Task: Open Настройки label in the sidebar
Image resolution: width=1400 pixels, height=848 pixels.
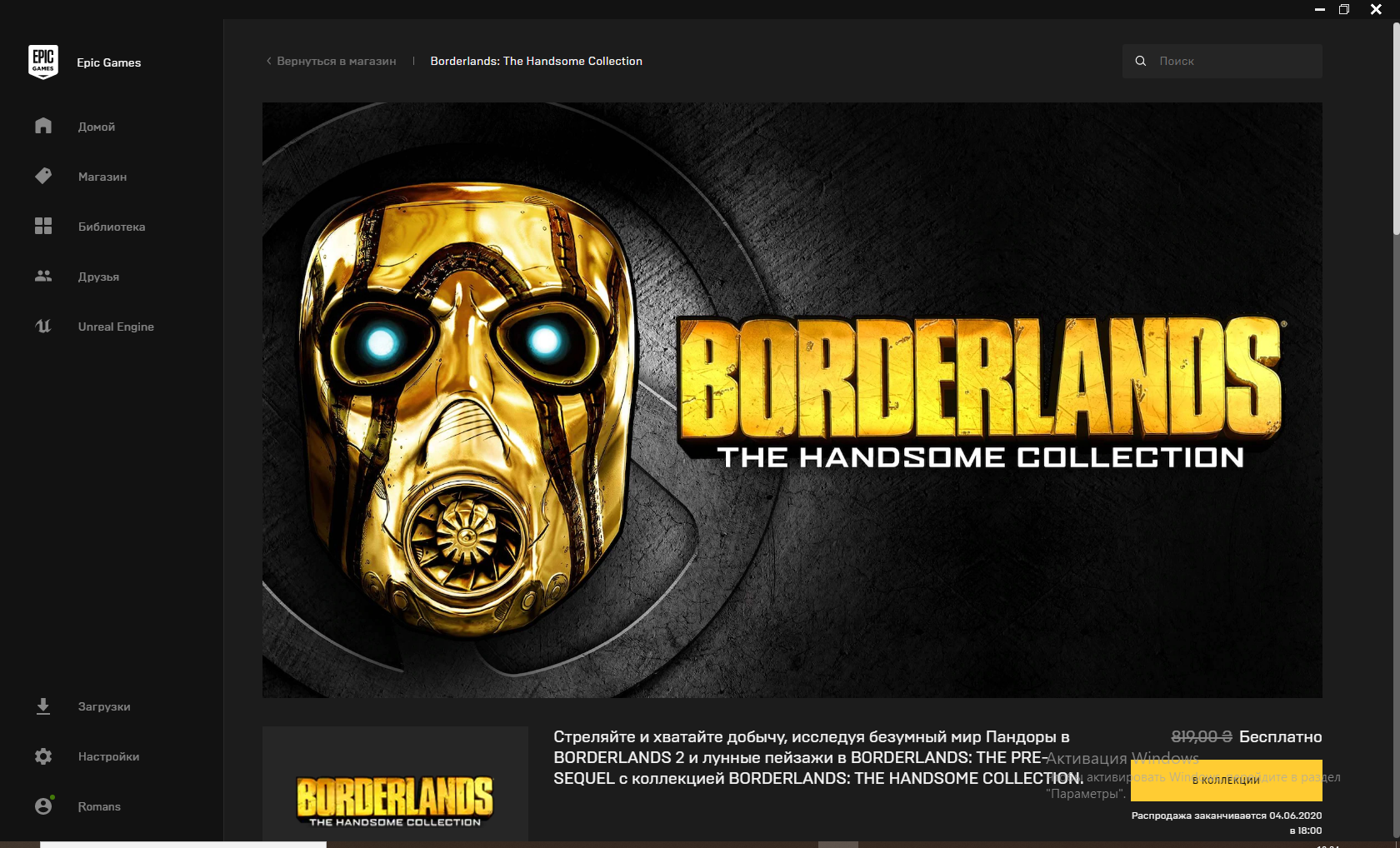Action: point(108,756)
